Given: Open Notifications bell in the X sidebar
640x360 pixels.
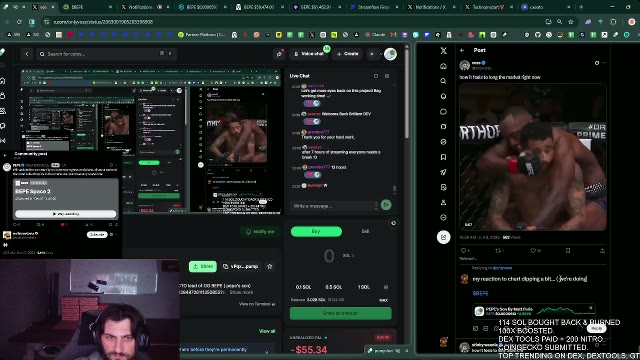Looking at the screenshot, I should (x=444, y=96).
